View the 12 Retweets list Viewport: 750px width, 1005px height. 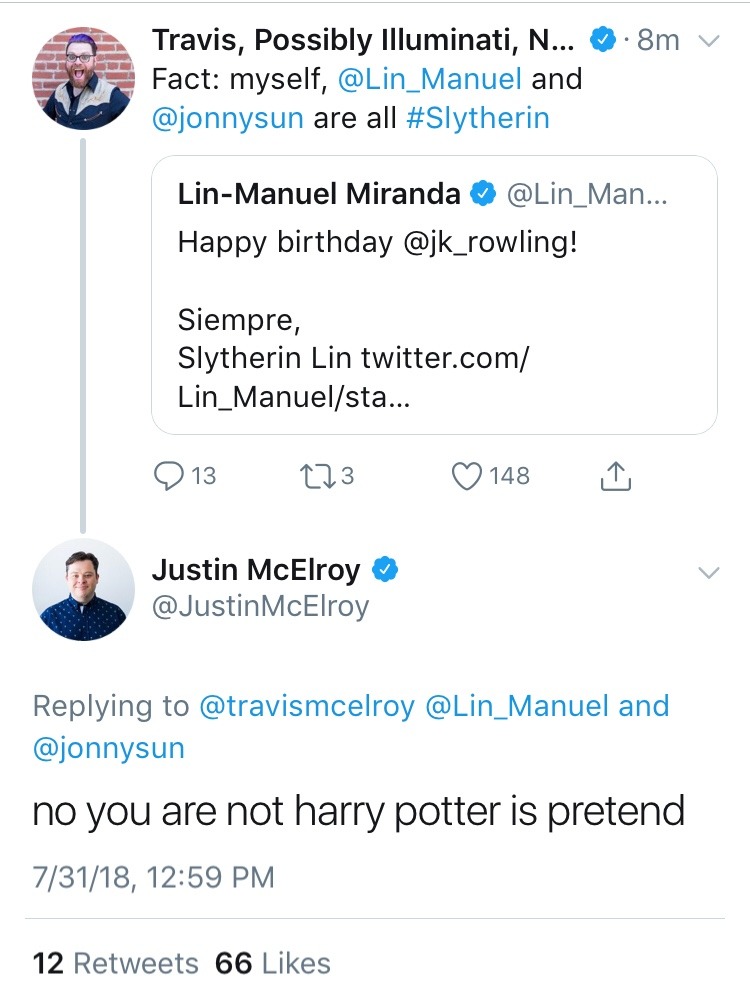tap(116, 963)
